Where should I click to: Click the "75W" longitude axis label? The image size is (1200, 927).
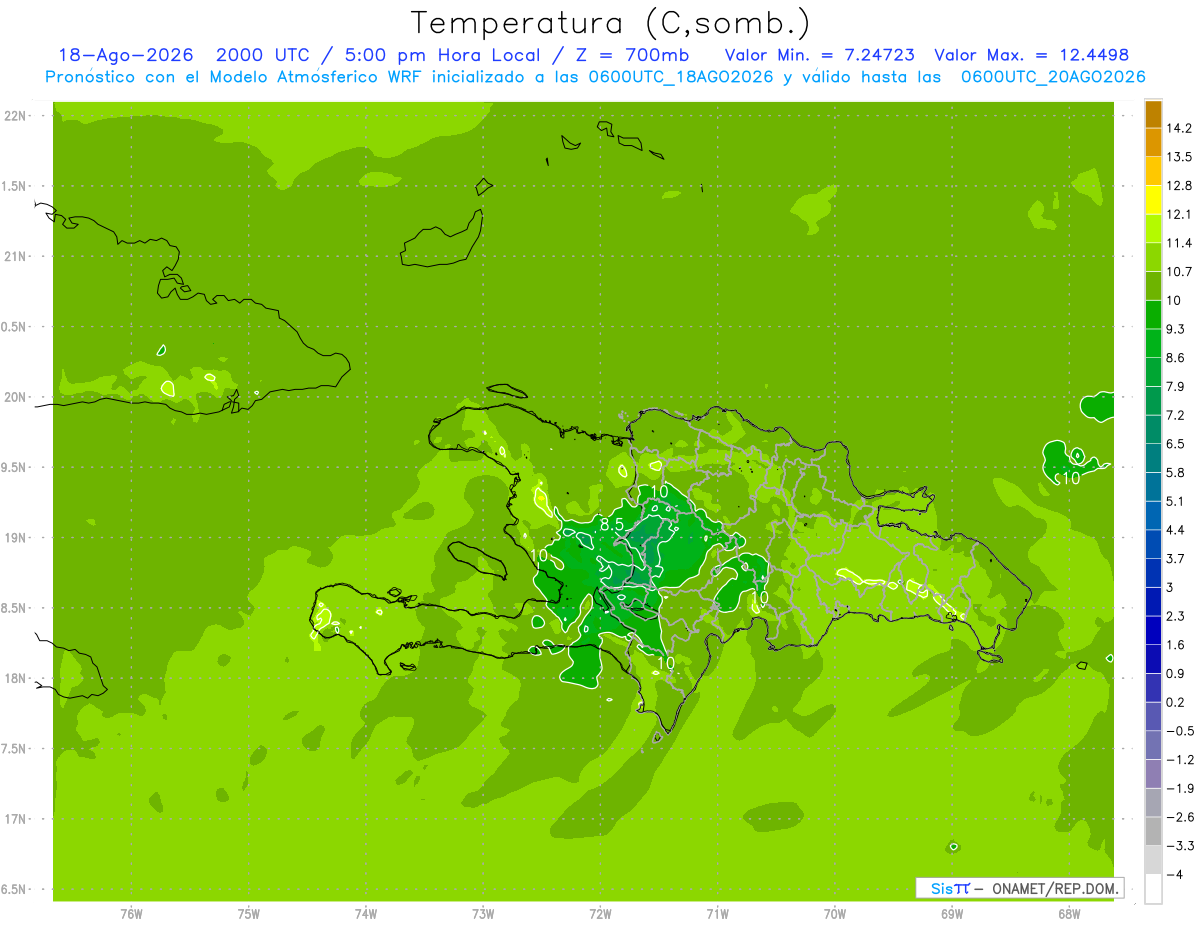coord(249,913)
